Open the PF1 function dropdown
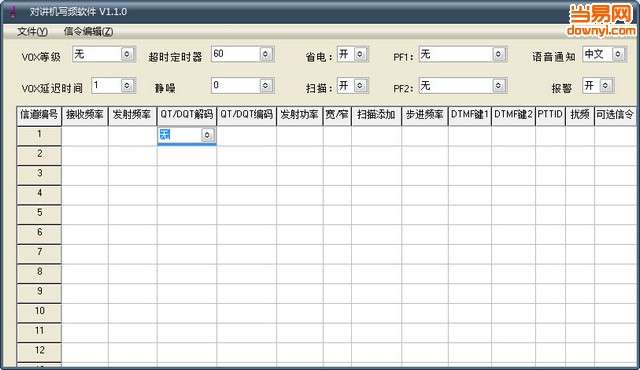 click(x=498, y=54)
